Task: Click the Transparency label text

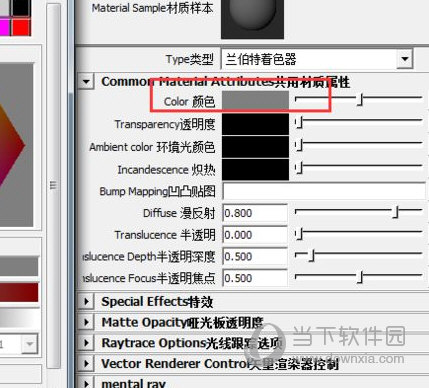Action: tap(165, 124)
